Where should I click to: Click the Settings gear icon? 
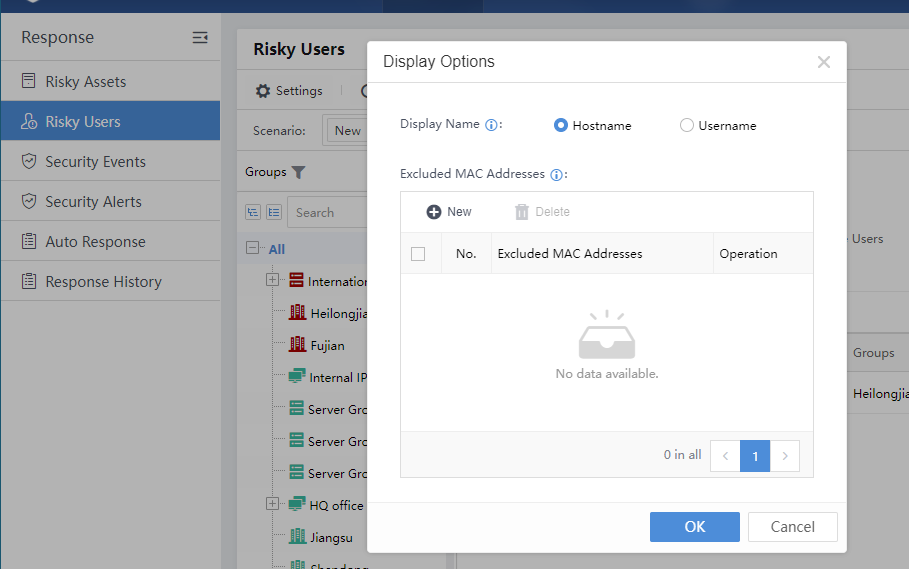pyautogui.click(x=263, y=91)
